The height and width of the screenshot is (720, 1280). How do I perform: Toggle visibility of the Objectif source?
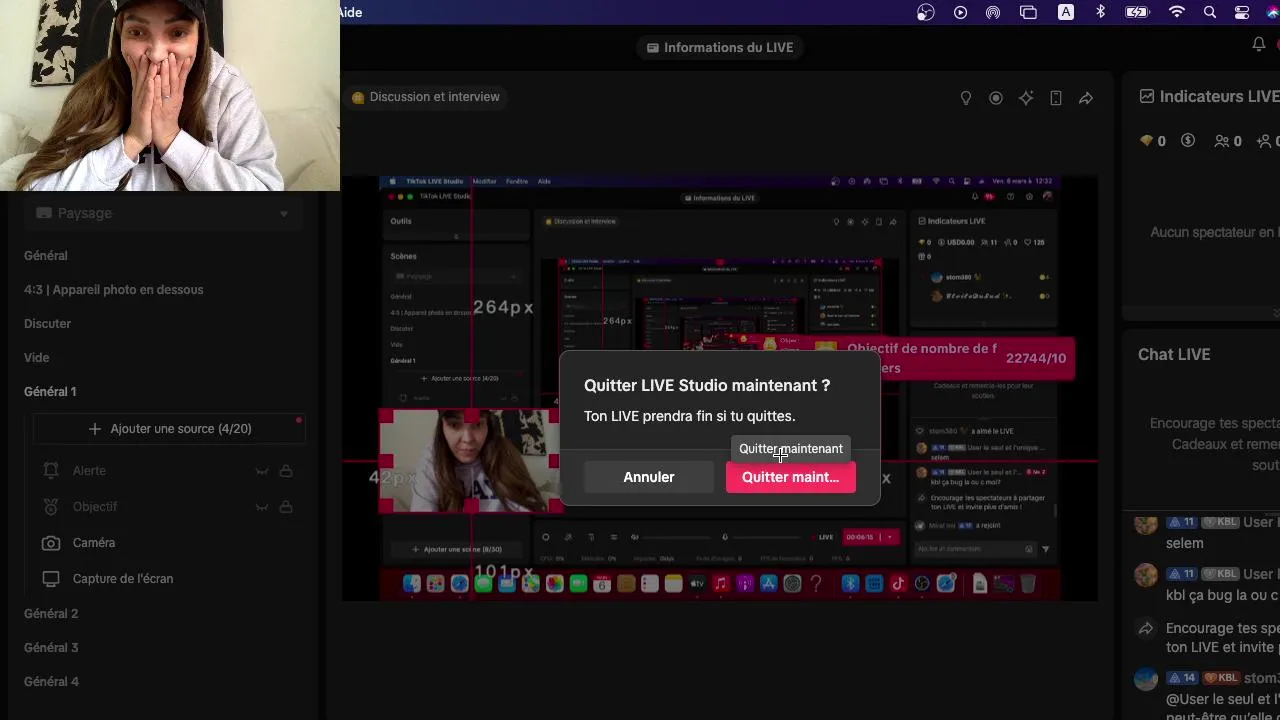coord(262,507)
